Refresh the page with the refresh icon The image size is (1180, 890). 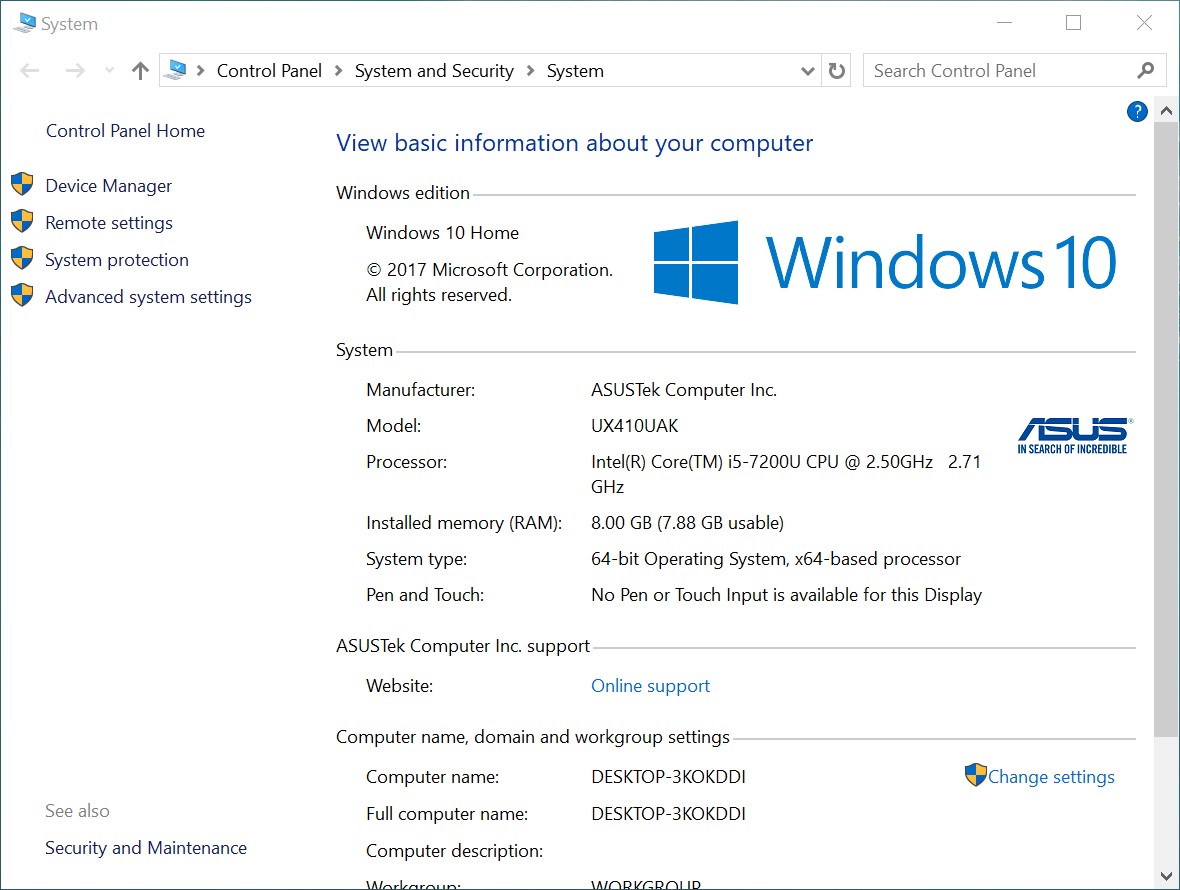pos(837,70)
